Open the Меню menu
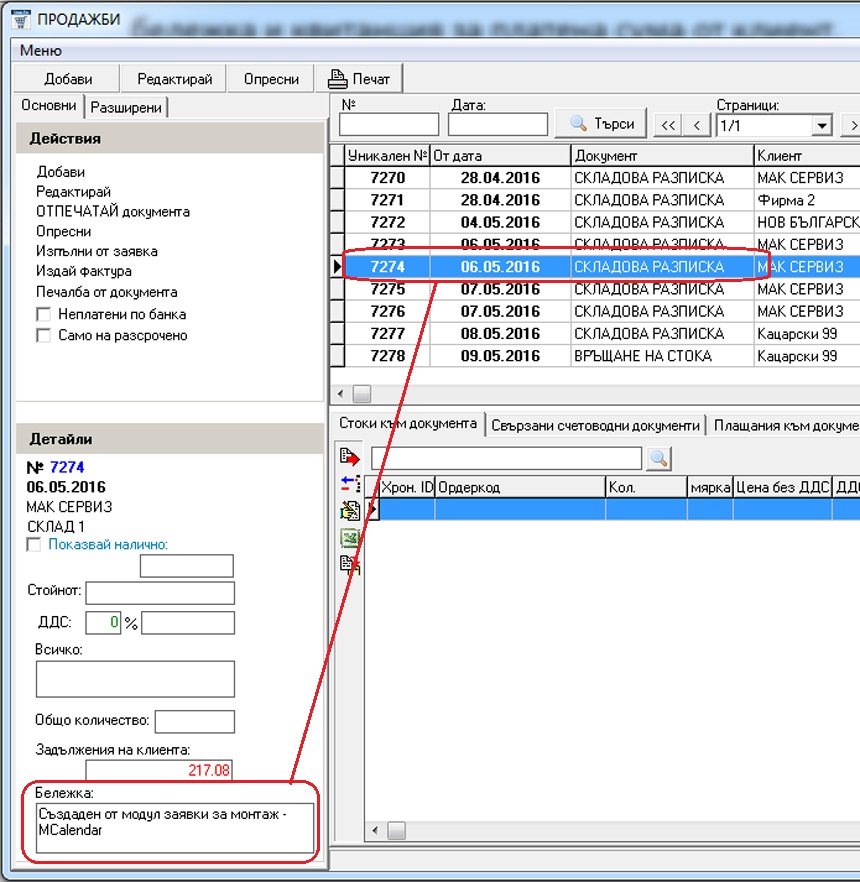Viewport: 860px width, 882px height. tap(40, 51)
